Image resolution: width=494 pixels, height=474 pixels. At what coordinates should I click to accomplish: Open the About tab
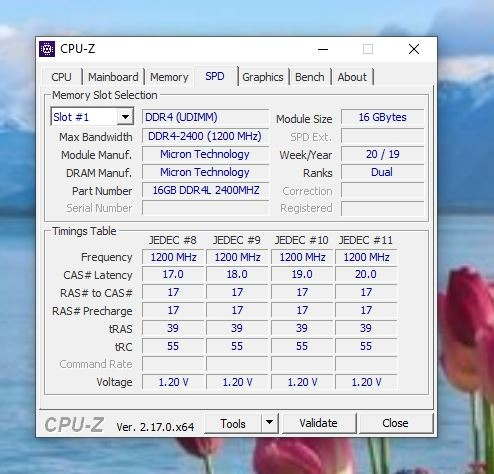[x=352, y=77]
